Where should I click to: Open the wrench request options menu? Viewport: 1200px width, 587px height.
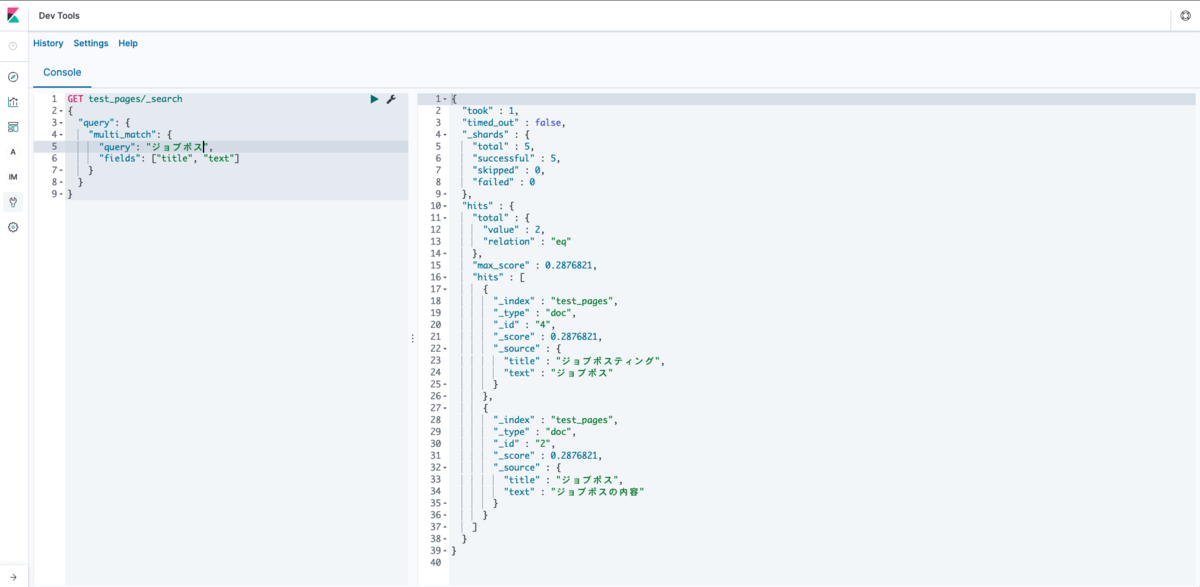391,99
